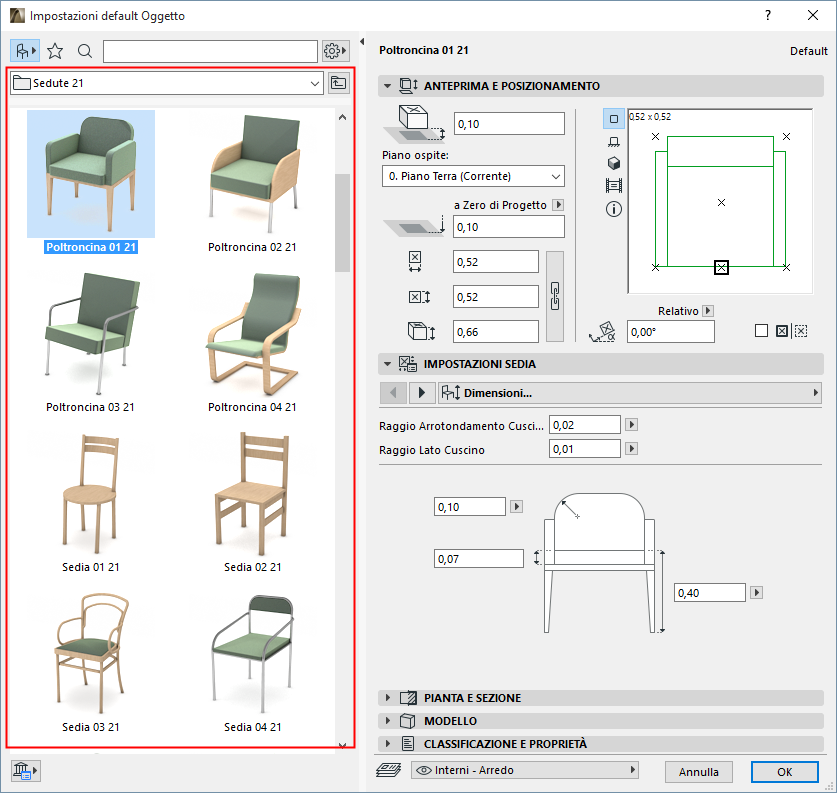Click the chain link proportions icon
The image size is (837, 793).
(557, 295)
